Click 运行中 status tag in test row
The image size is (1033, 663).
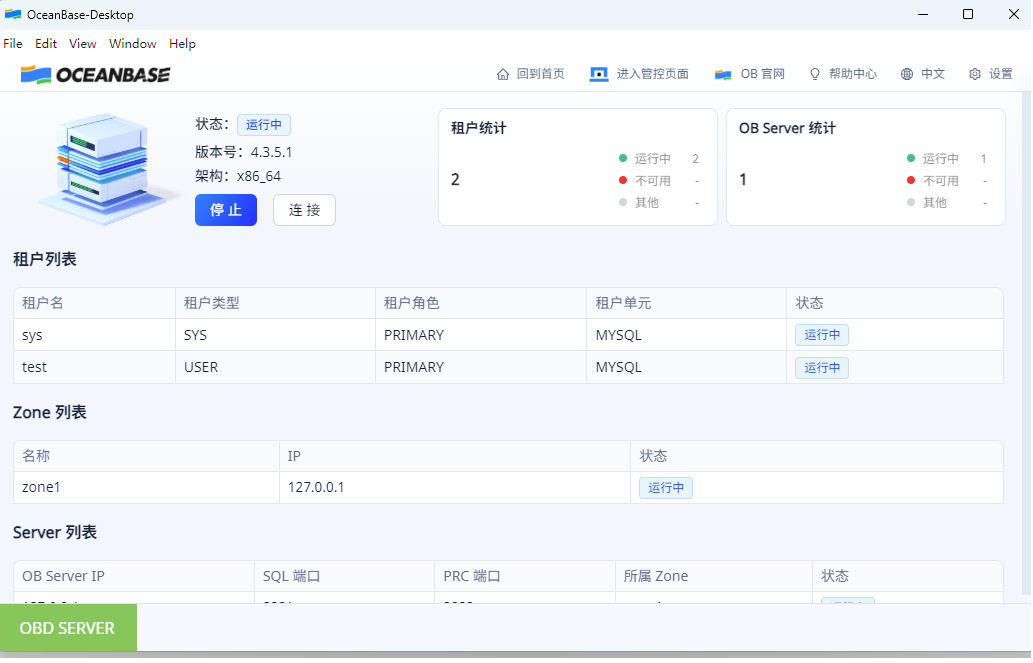[x=822, y=367]
